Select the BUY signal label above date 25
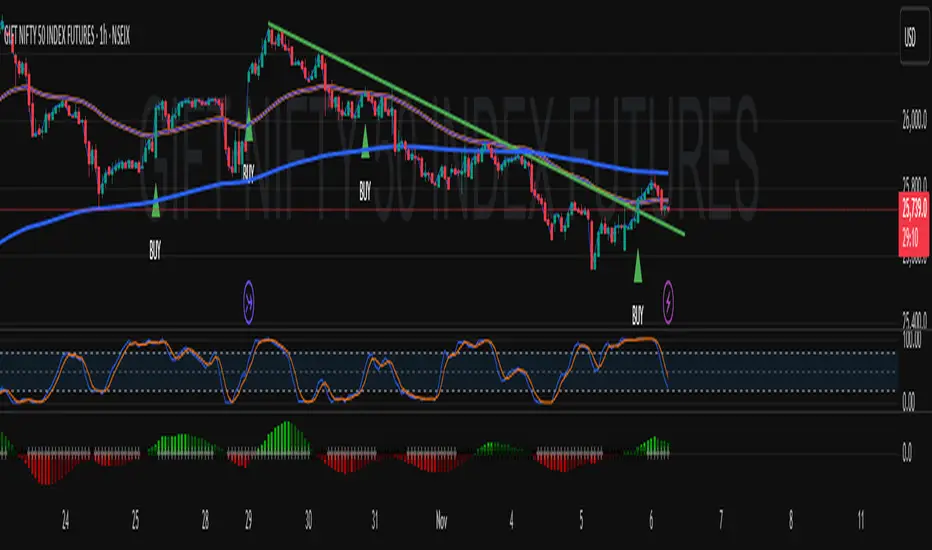 pyautogui.click(x=155, y=252)
